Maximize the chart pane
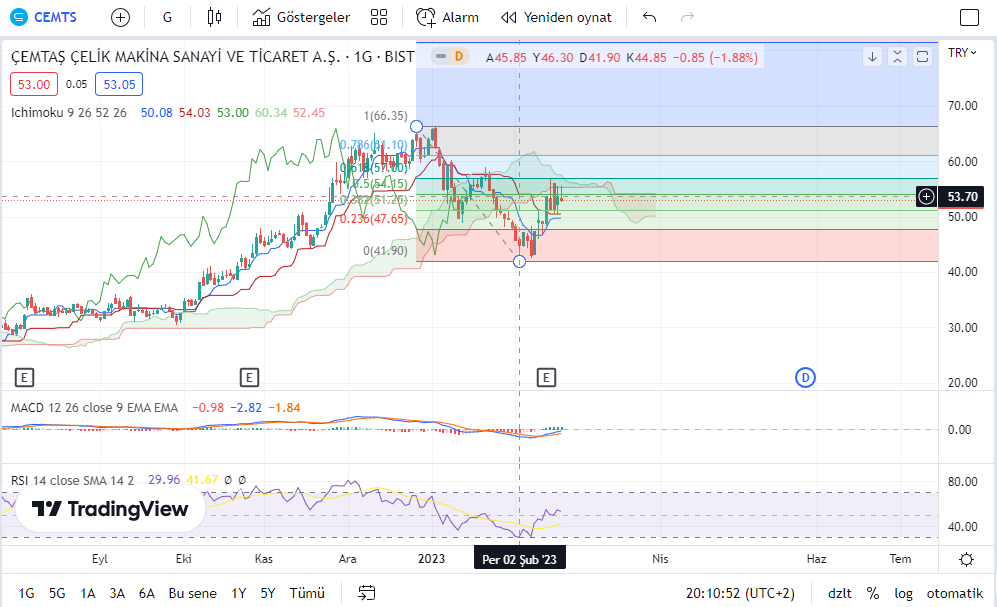 [922, 57]
